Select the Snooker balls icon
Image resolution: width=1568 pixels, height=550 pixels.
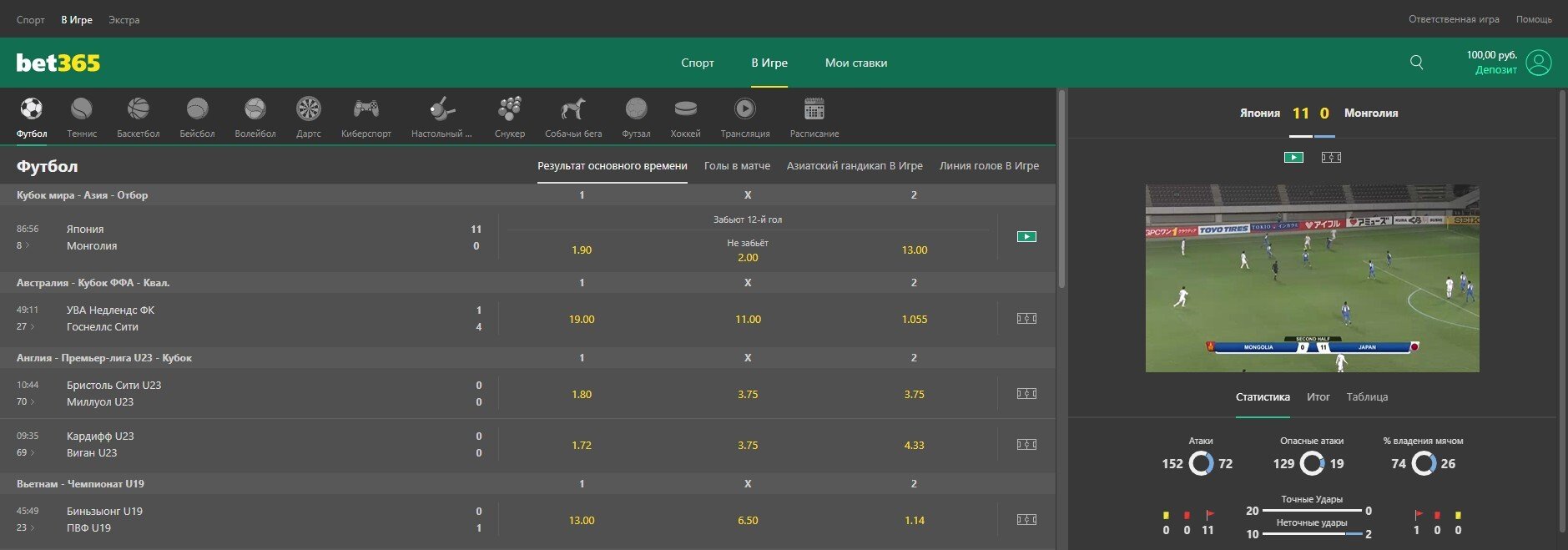click(x=509, y=109)
